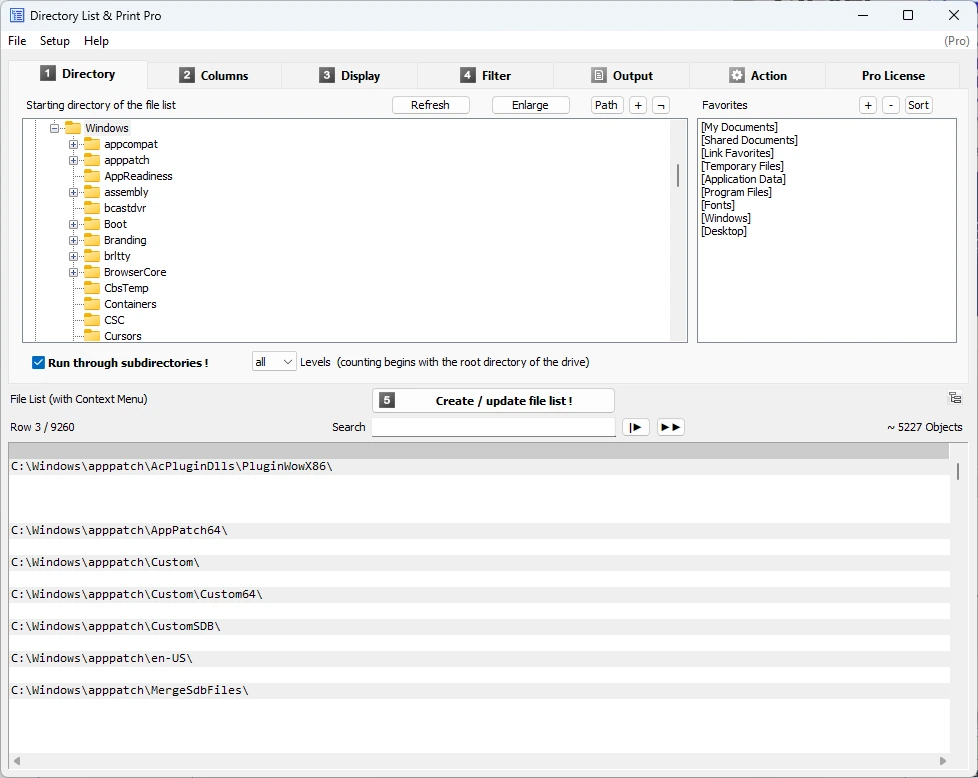Select row C:\Windows\apppatch\AppPatch64\

coord(479,530)
